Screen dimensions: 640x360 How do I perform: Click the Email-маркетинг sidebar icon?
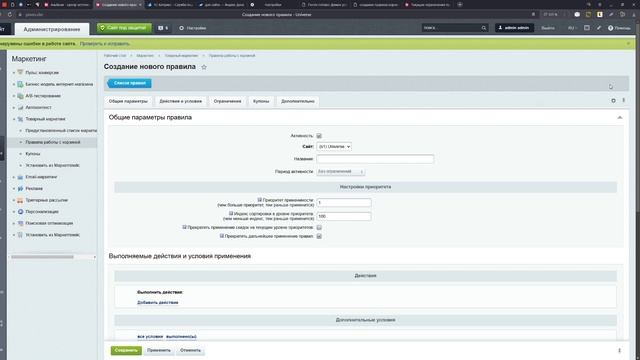(20, 177)
